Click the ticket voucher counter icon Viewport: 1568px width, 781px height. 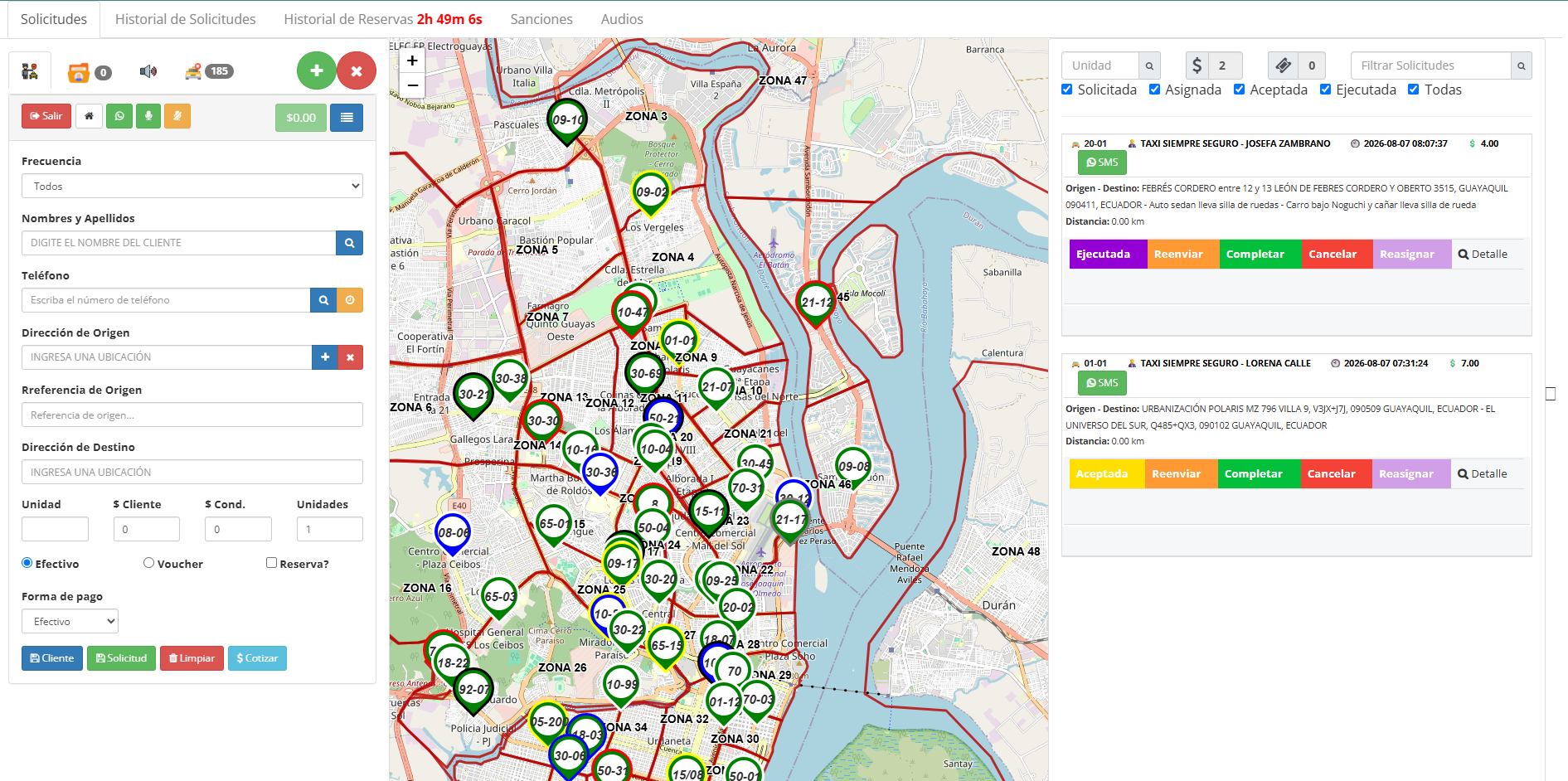click(x=1283, y=65)
